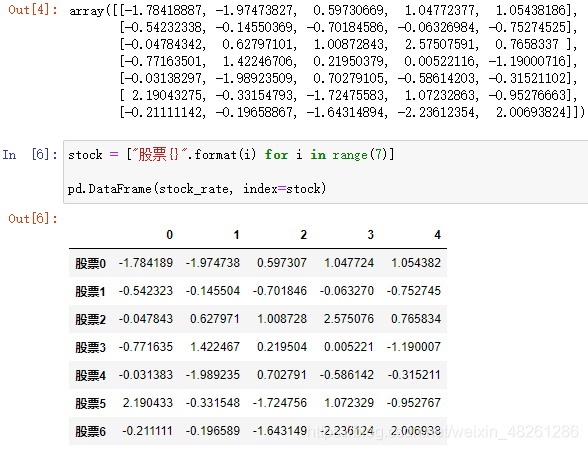Viewport: 588px width, 450px height.
Task: Click the In [6] prompt label
Action: (30, 154)
